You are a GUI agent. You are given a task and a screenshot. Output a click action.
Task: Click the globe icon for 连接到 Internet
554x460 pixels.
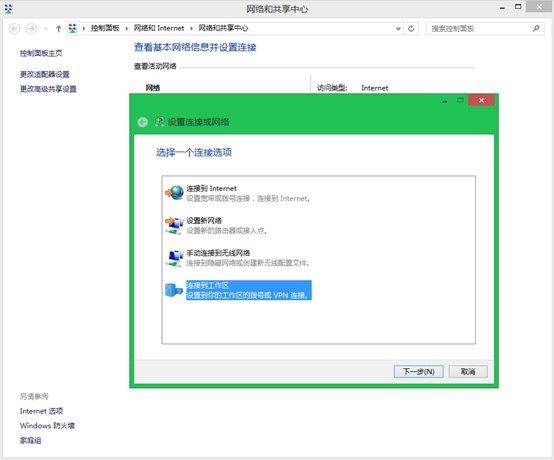click(175, 193)
